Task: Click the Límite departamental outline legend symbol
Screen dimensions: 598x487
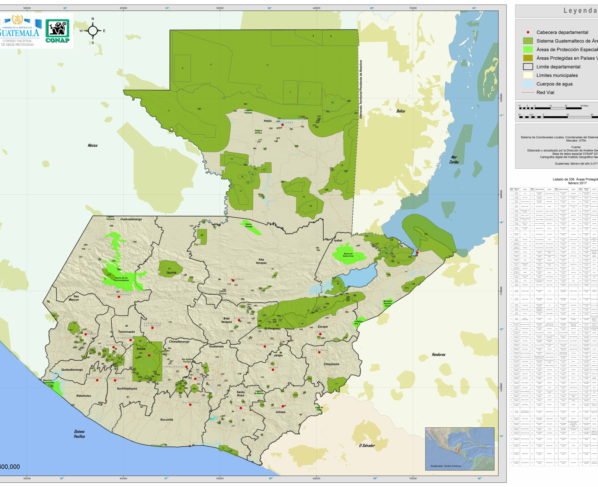Action: [x=528, y=67]
